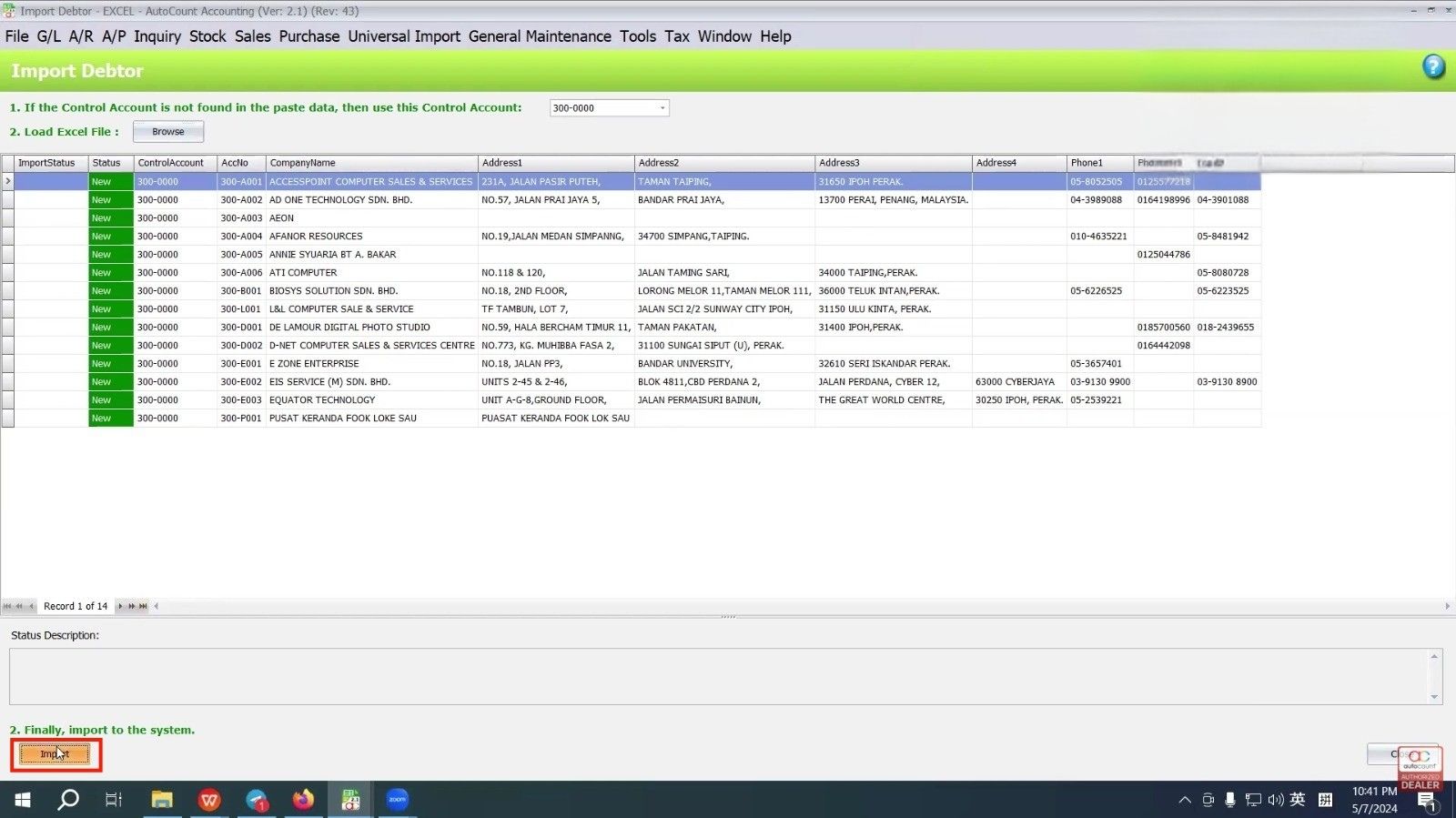1456x818 pixels.
Task: Click the Phone1 column header
Action: 1100,163
